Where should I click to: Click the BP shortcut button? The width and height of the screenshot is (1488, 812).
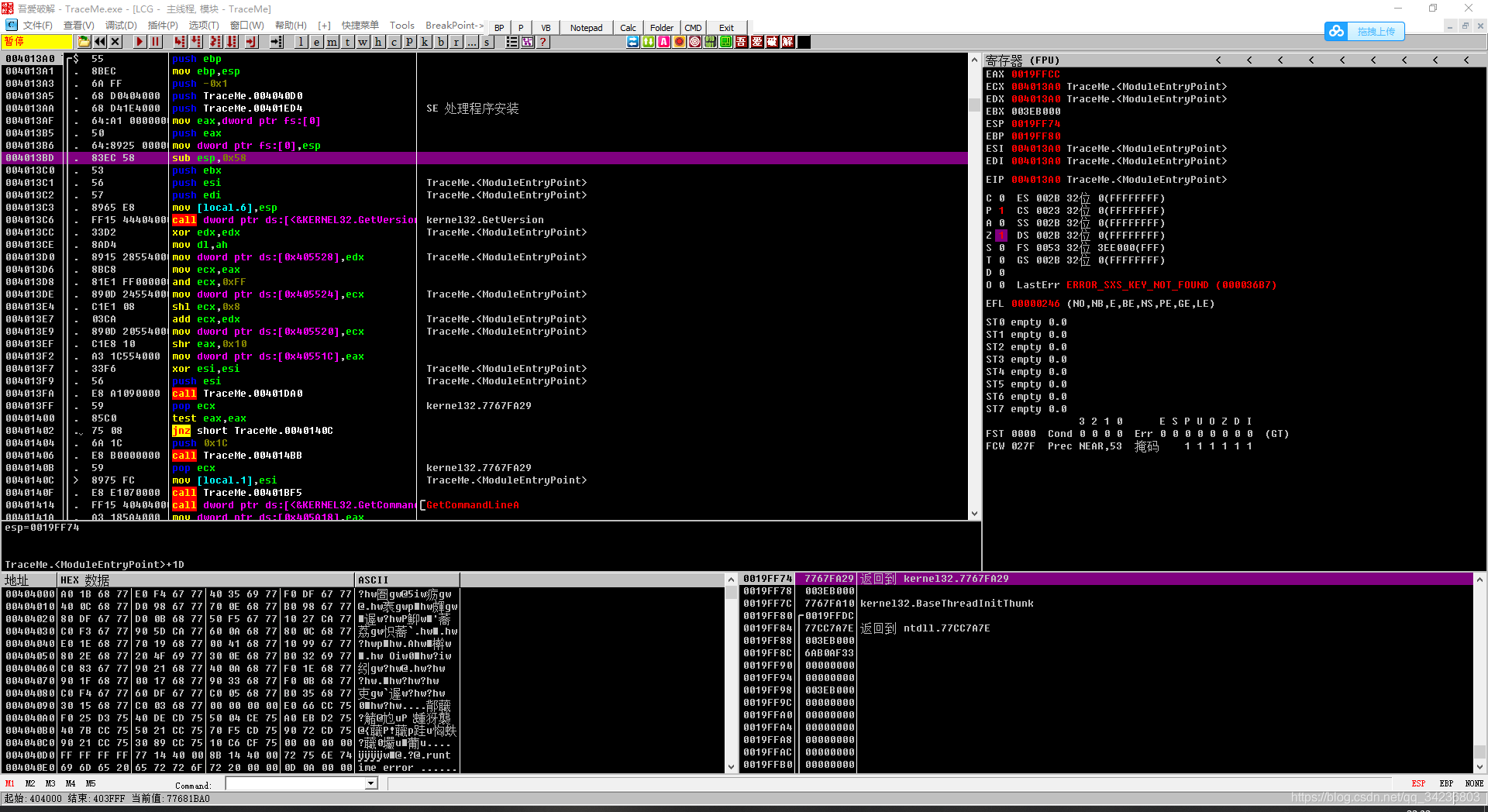(x=499, y=28)
